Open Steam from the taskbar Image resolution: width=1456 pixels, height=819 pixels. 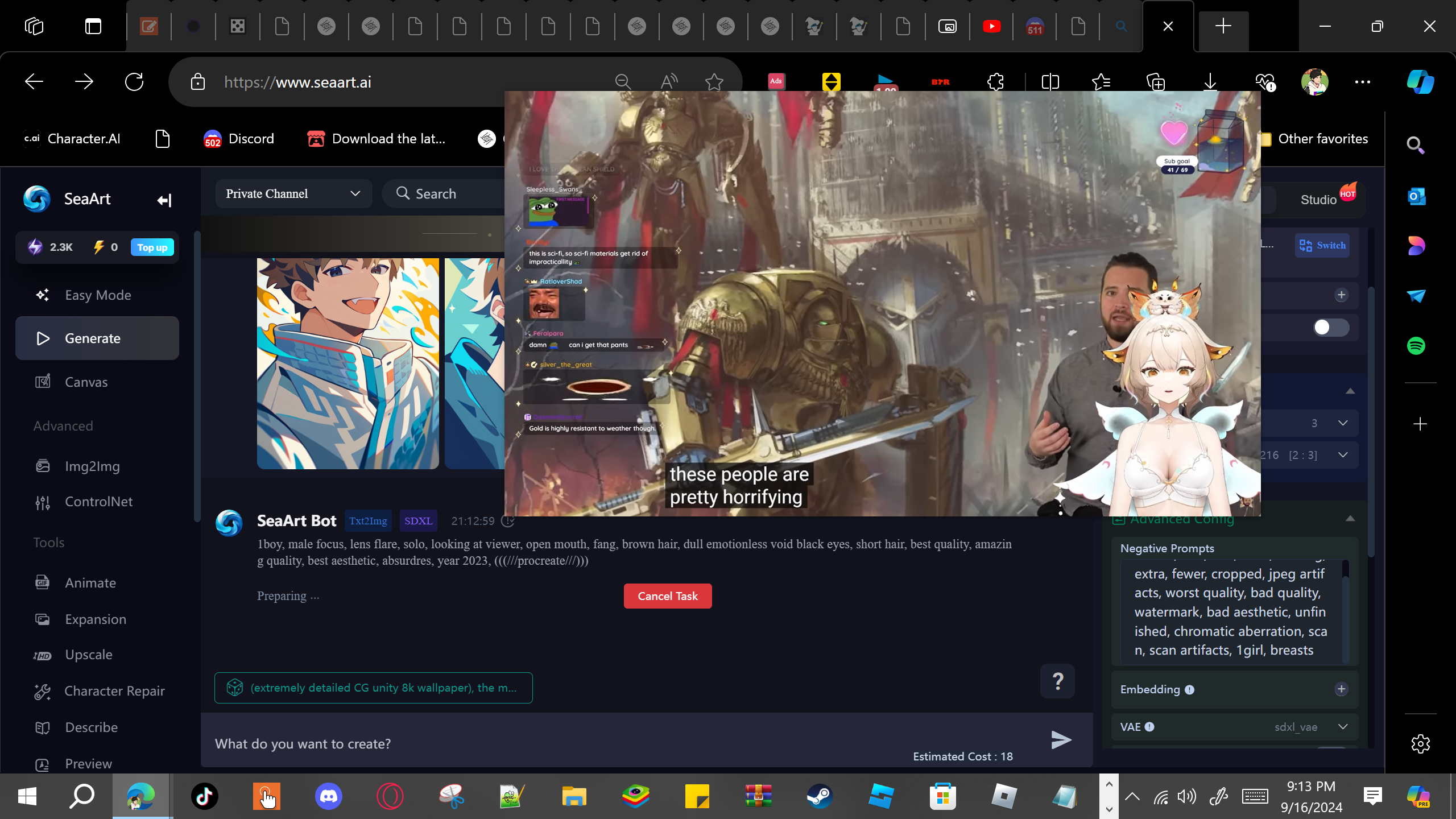[x=820, y=796]
